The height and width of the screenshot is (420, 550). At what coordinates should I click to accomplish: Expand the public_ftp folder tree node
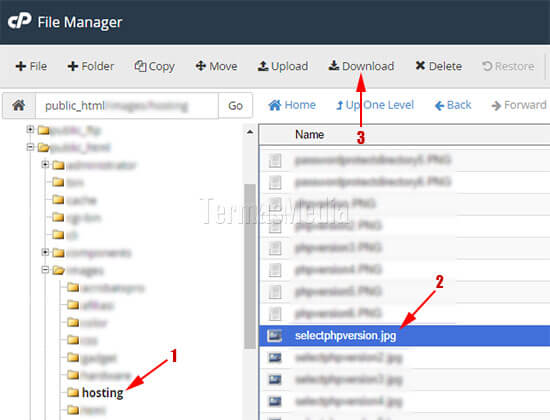[30, 129]
